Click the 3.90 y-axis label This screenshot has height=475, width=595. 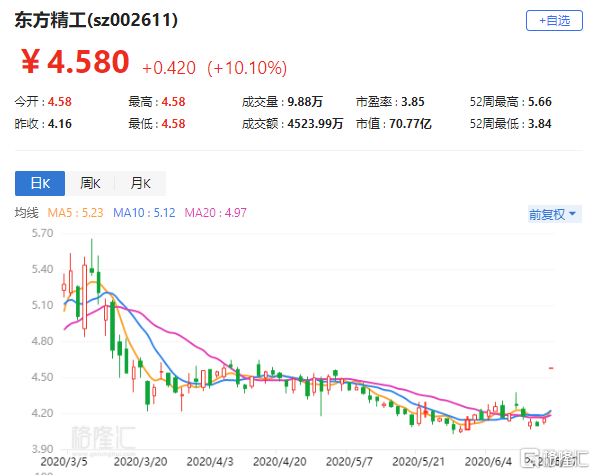(42, 449)
